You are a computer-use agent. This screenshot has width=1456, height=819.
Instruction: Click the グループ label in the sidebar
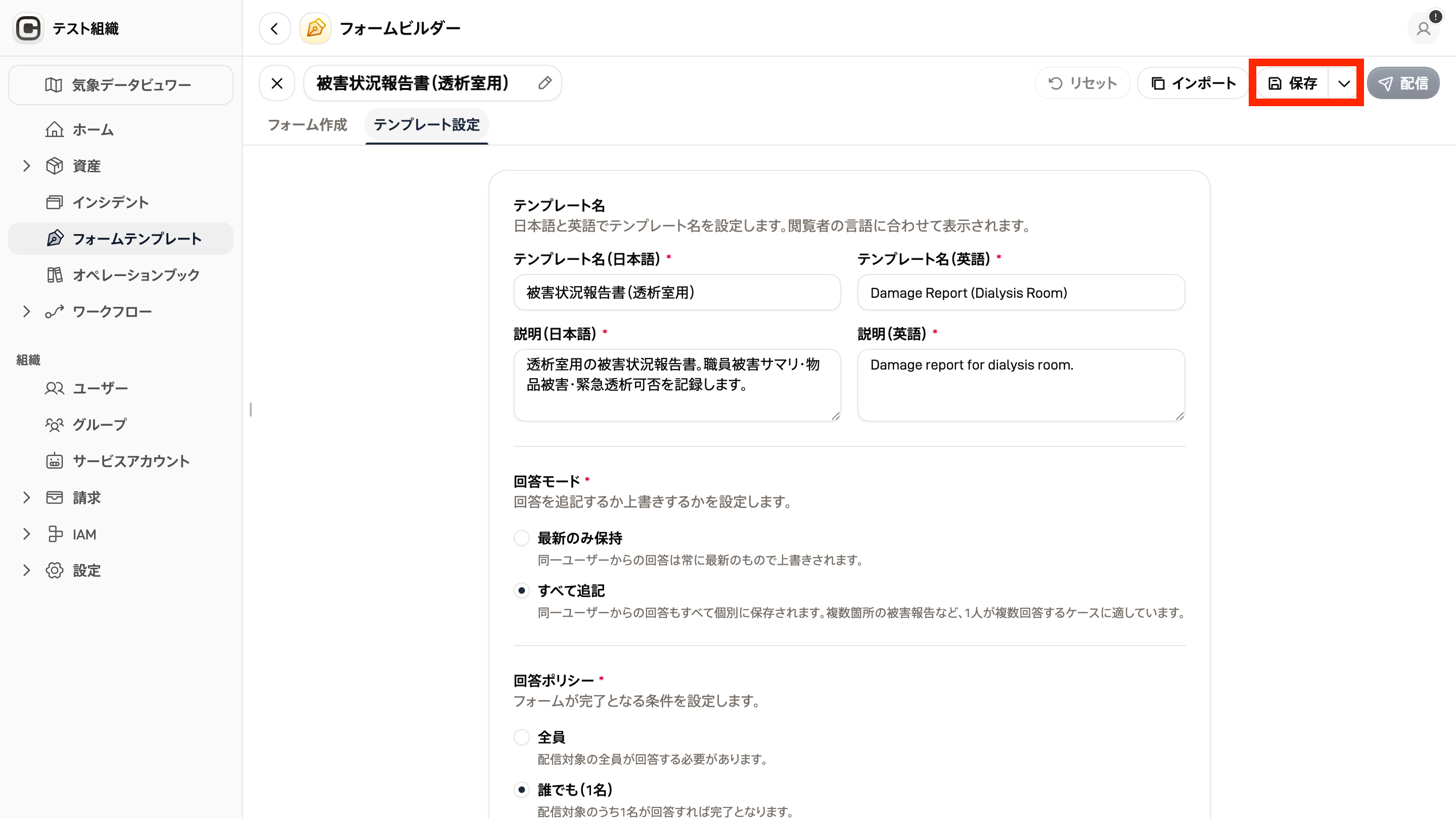click(x=100, y=425)
